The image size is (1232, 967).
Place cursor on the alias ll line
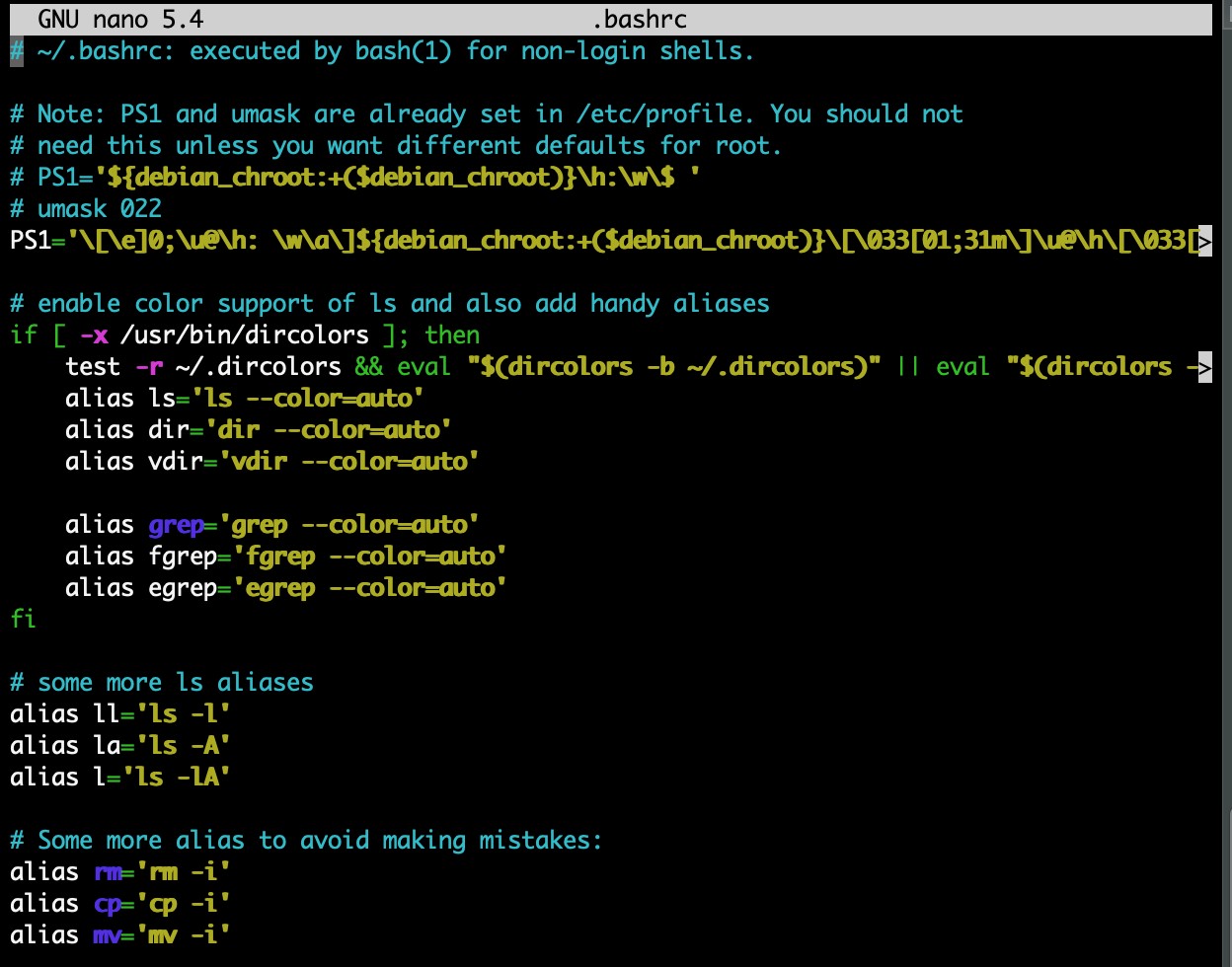[x=120, y=713]
